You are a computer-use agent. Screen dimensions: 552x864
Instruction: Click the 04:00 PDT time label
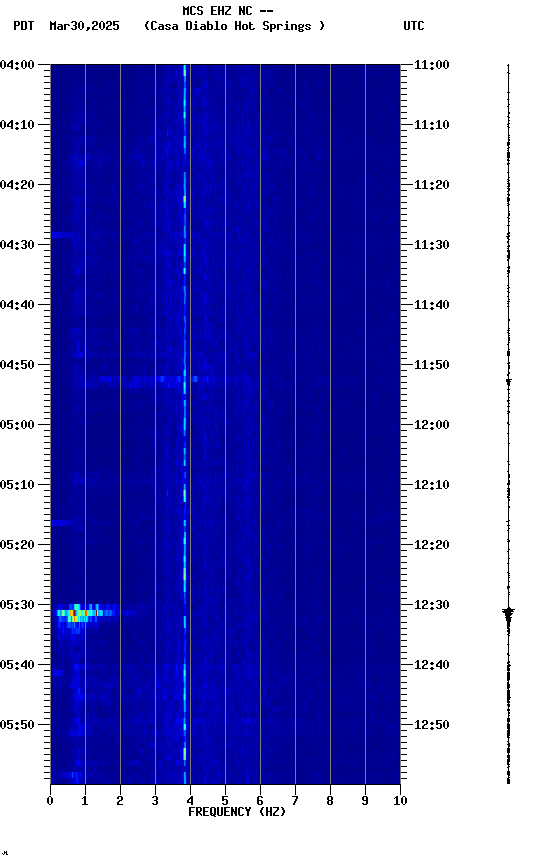(x=17, y=65)
